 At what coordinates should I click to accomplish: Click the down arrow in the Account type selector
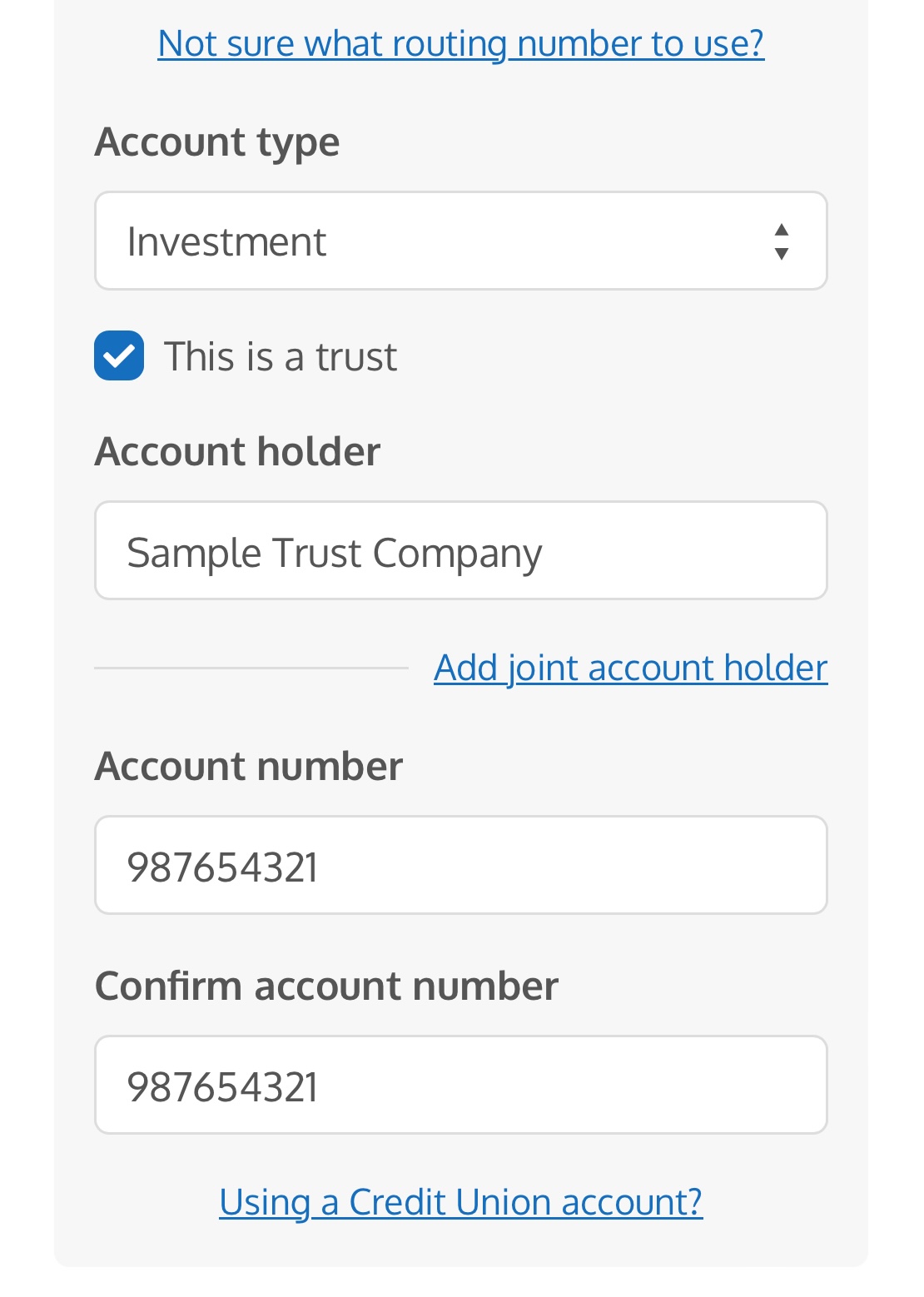tap(781, 255)
